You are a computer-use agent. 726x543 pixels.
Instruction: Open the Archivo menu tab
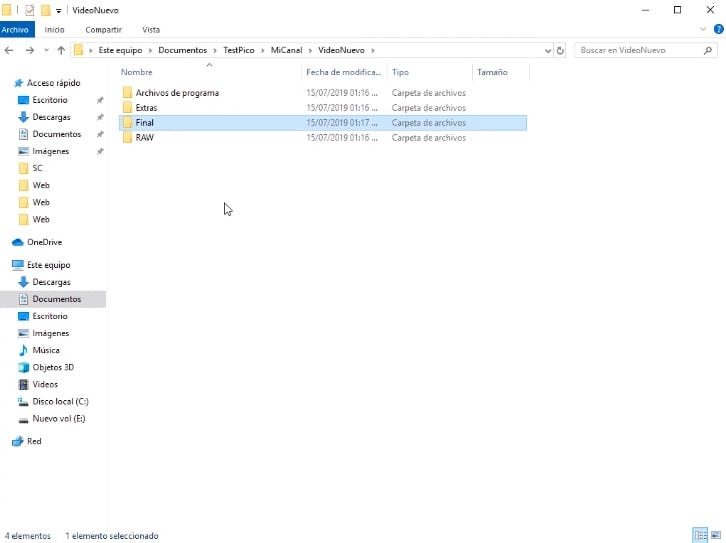15,30
